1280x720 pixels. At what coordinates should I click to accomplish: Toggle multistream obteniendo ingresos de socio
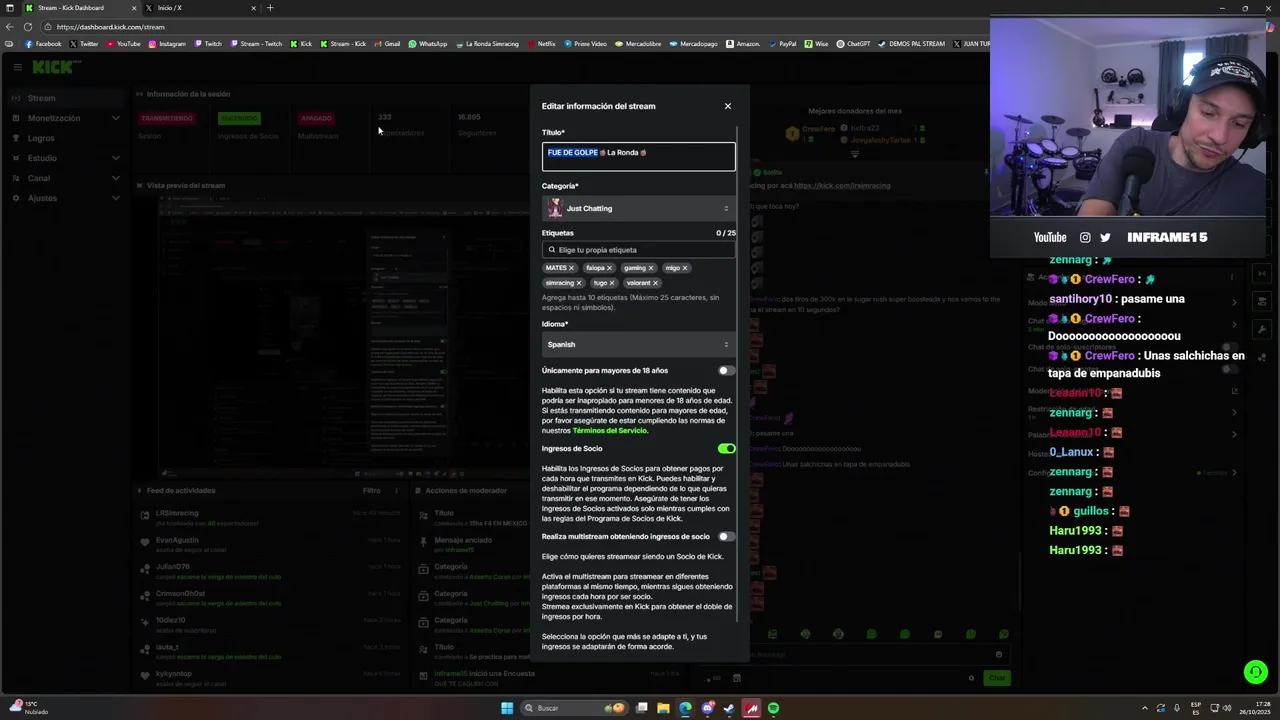click(x=726, y=537)
